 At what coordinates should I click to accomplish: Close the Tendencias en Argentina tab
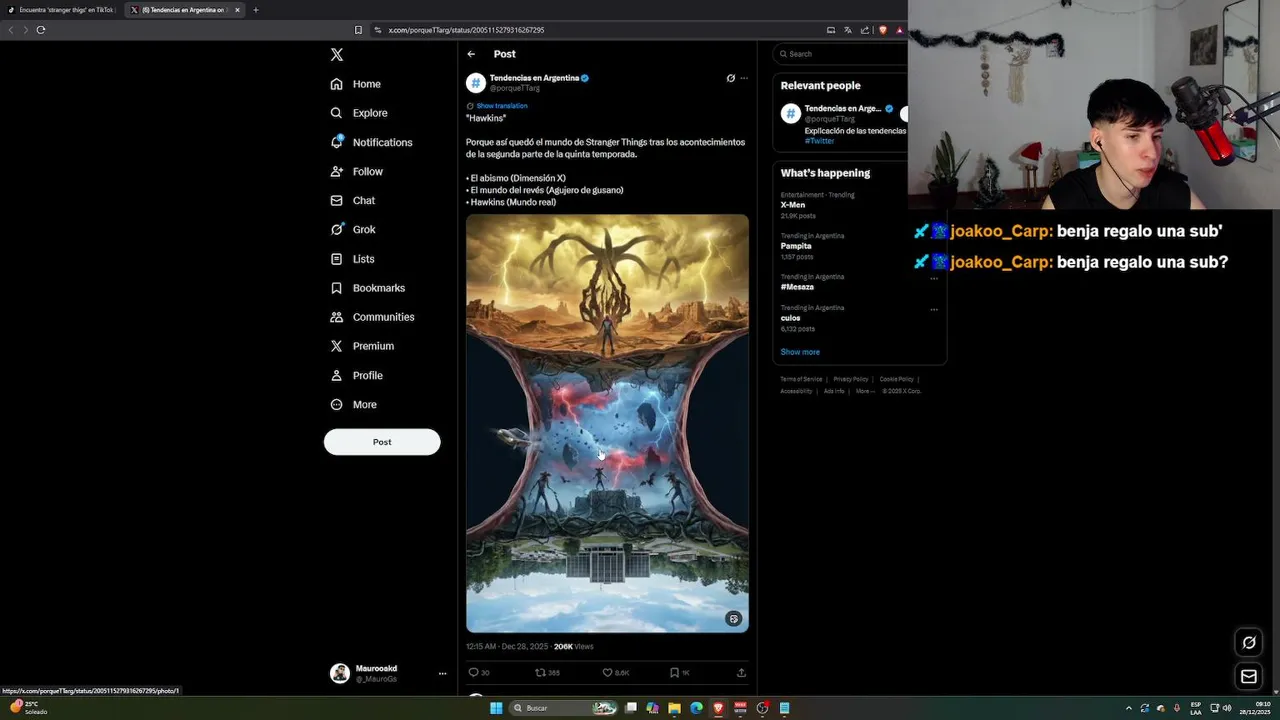click(x=237, y=10)
